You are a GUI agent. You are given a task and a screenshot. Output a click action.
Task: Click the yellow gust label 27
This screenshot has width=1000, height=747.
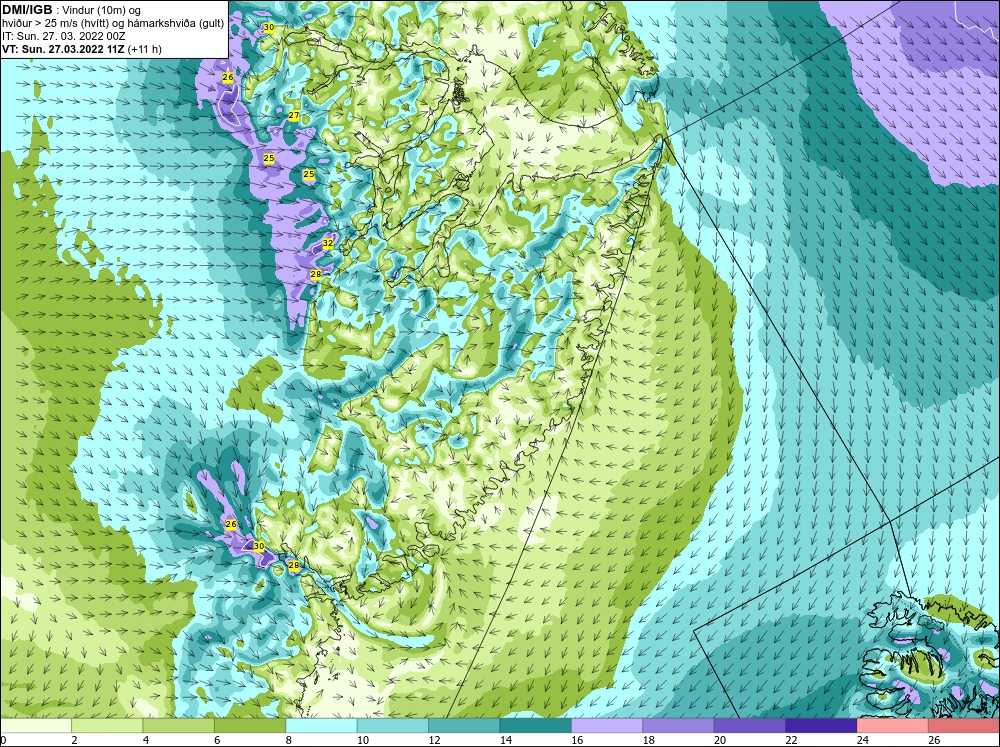tap(294, 115)
